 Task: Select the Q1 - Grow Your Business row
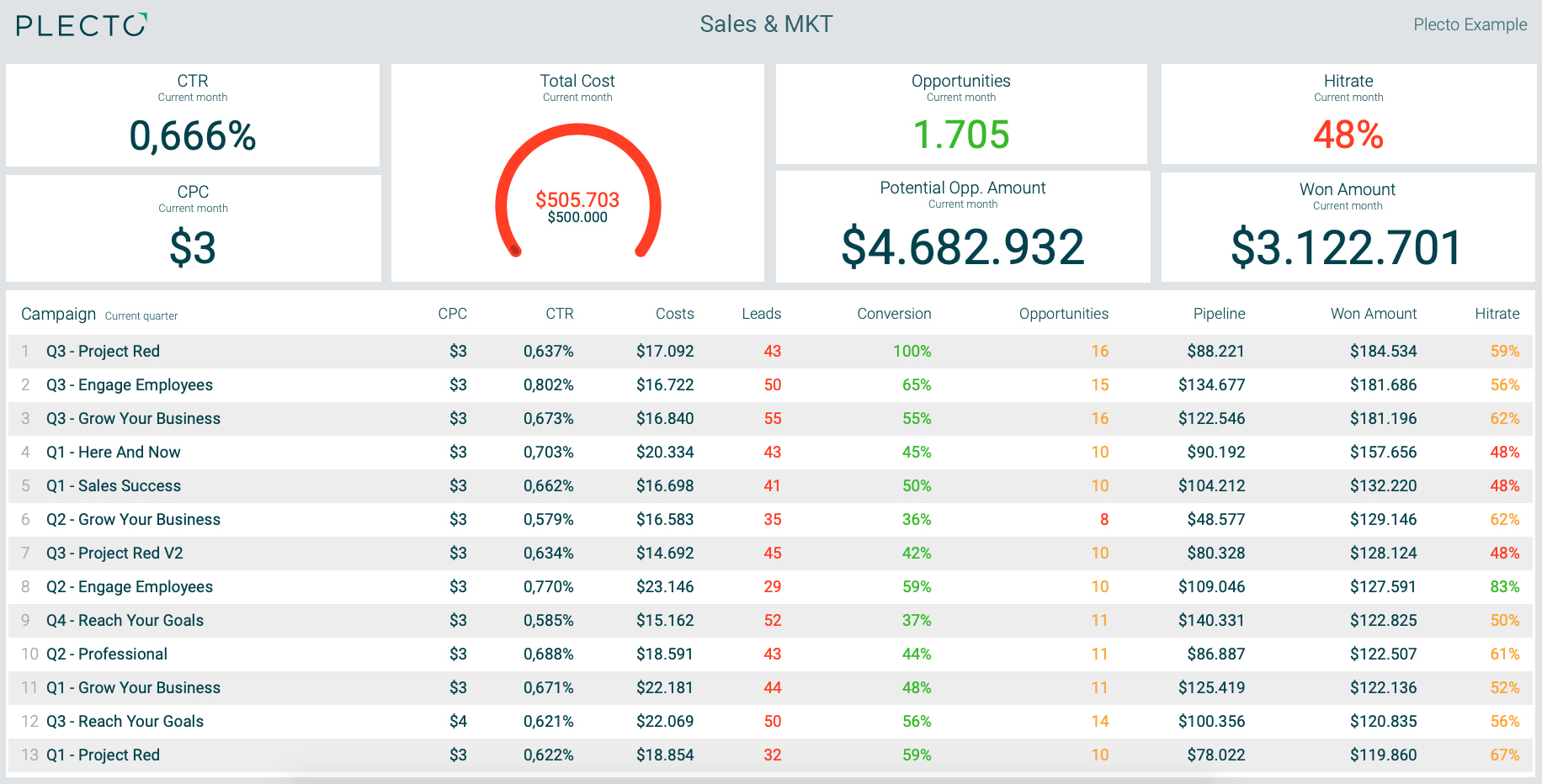[770, 688]
